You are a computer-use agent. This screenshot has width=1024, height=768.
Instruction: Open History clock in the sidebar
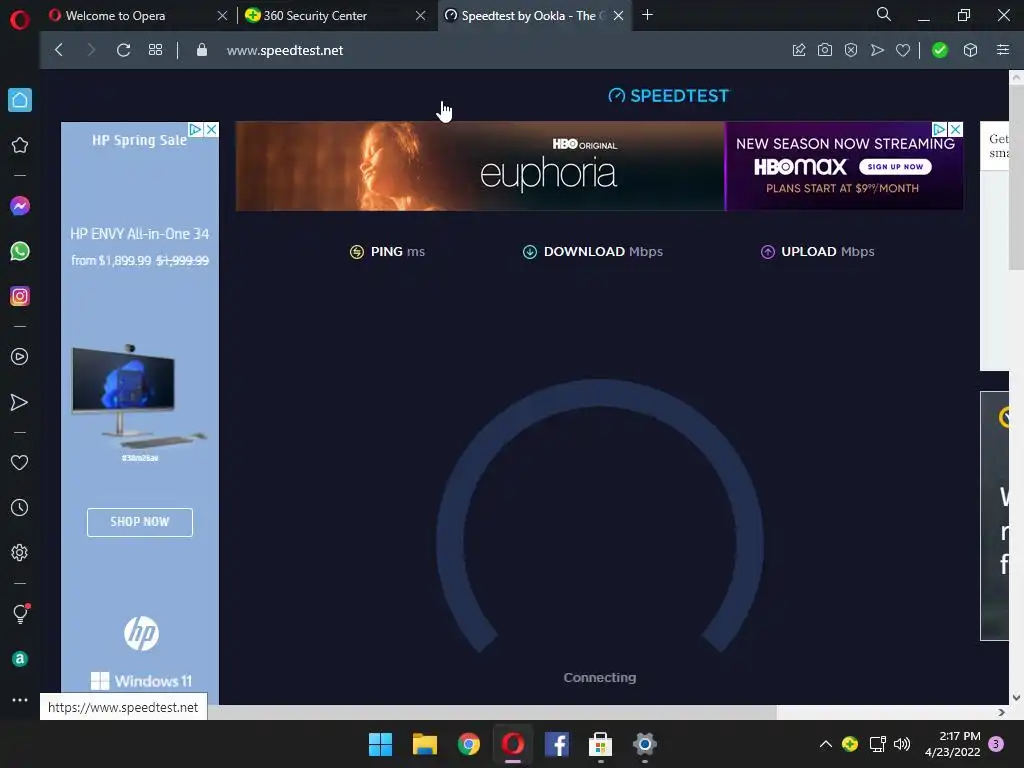tap(20, 507)
